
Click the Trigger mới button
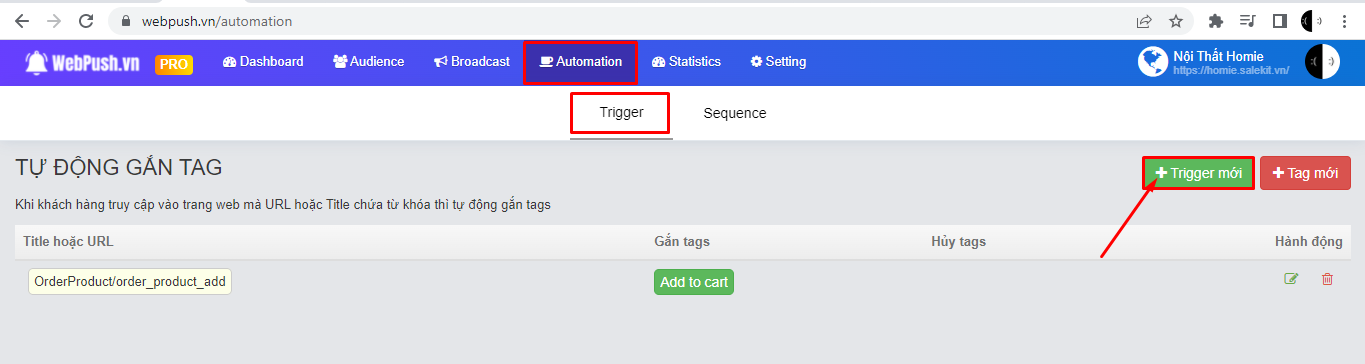1198,173
